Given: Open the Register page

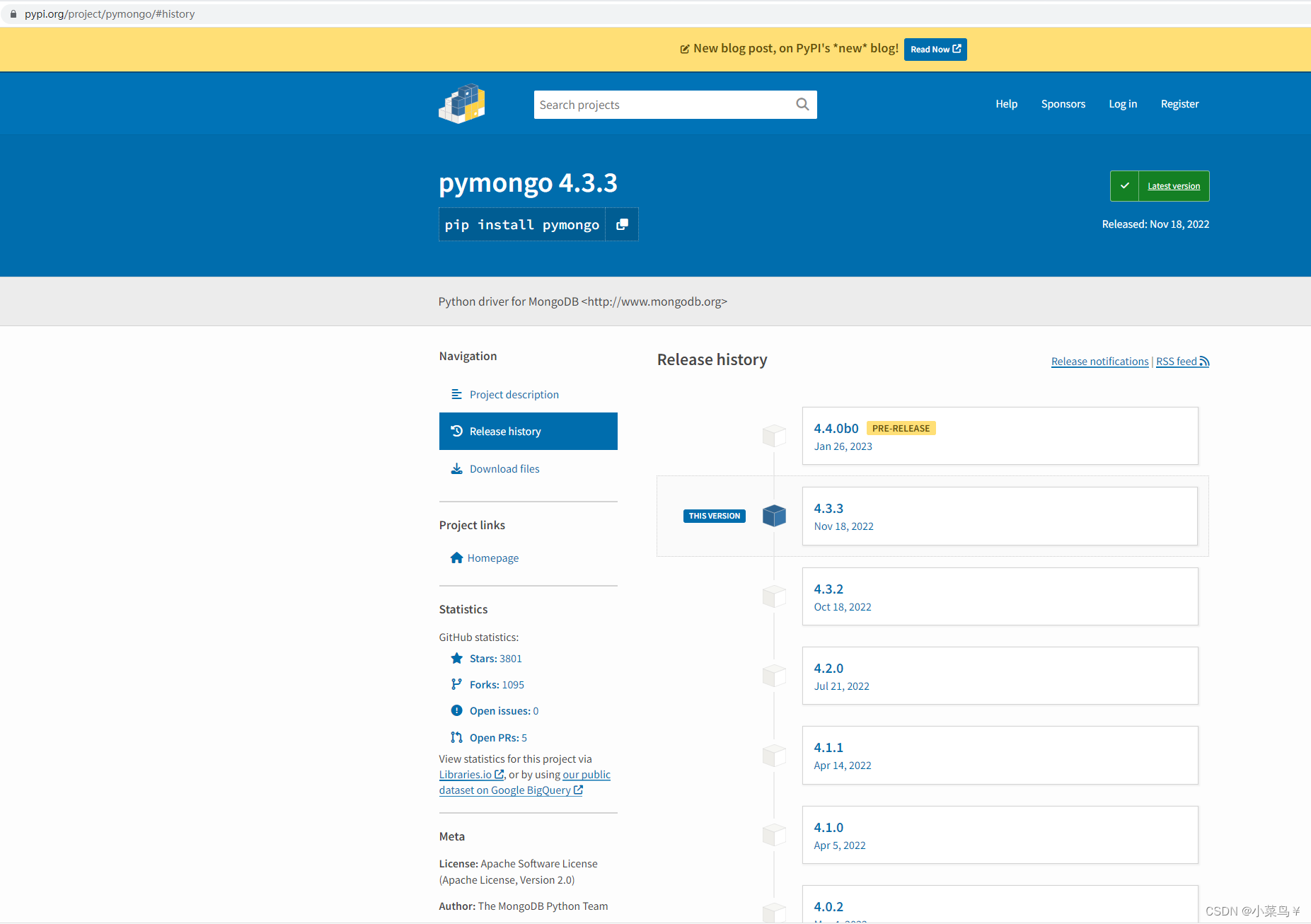Looking at the screenshot, I should click(1179, 103).
